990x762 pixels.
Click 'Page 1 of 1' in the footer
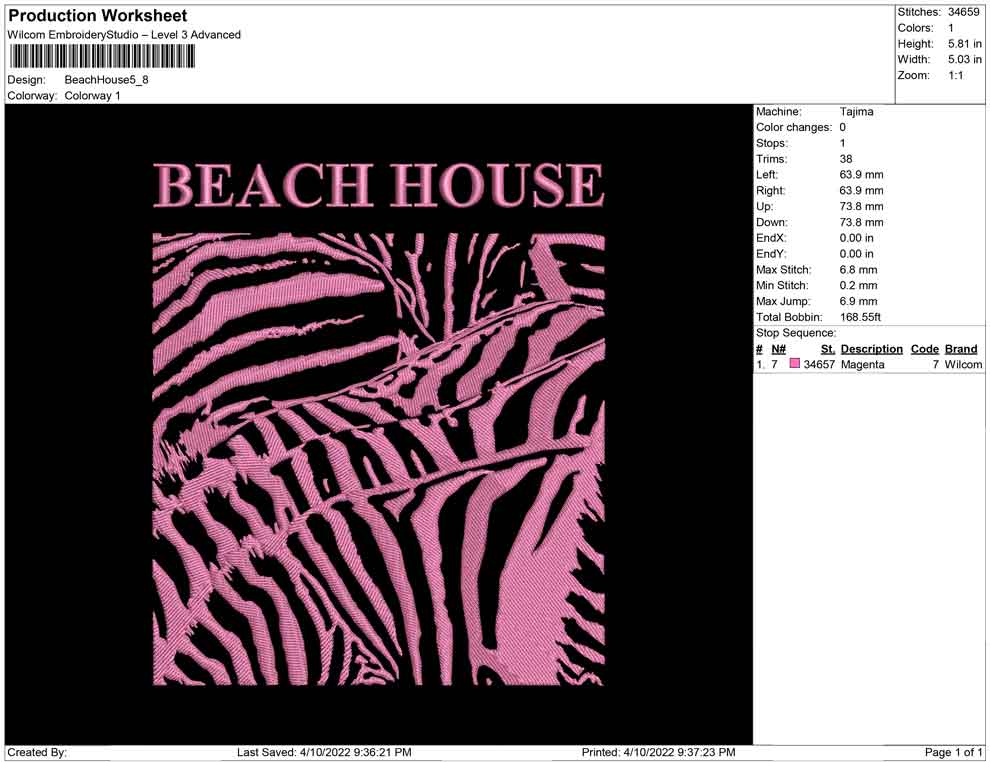[953, 752]
